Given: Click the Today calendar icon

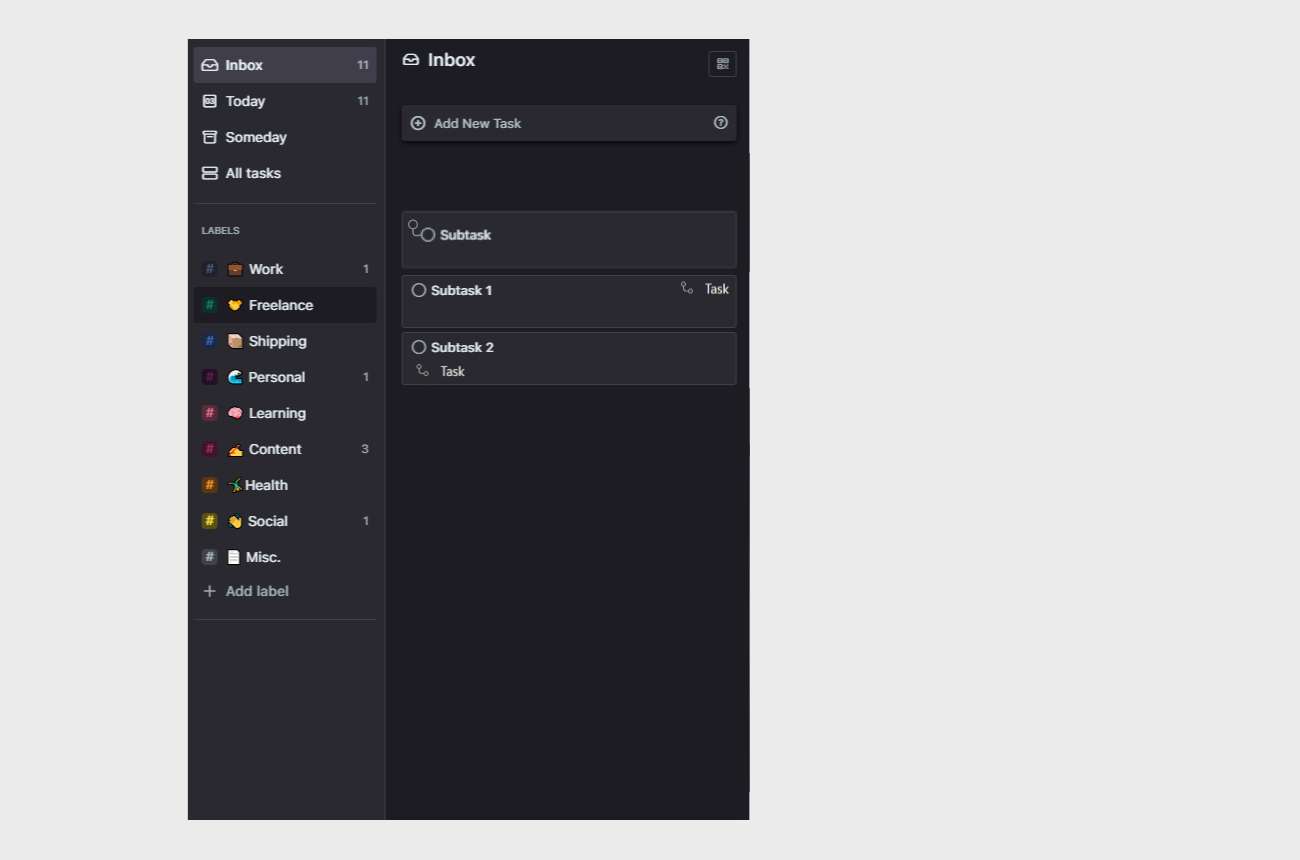Looking at the screenshot, I should coord(209,101).
